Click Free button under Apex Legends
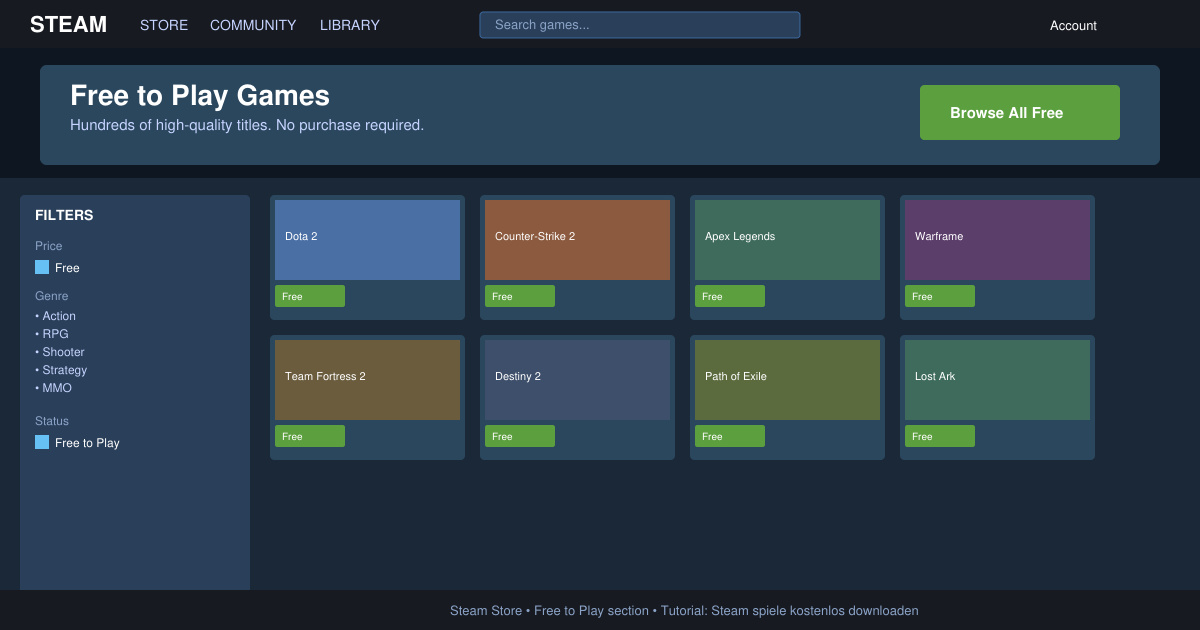 tap(730, 296)
